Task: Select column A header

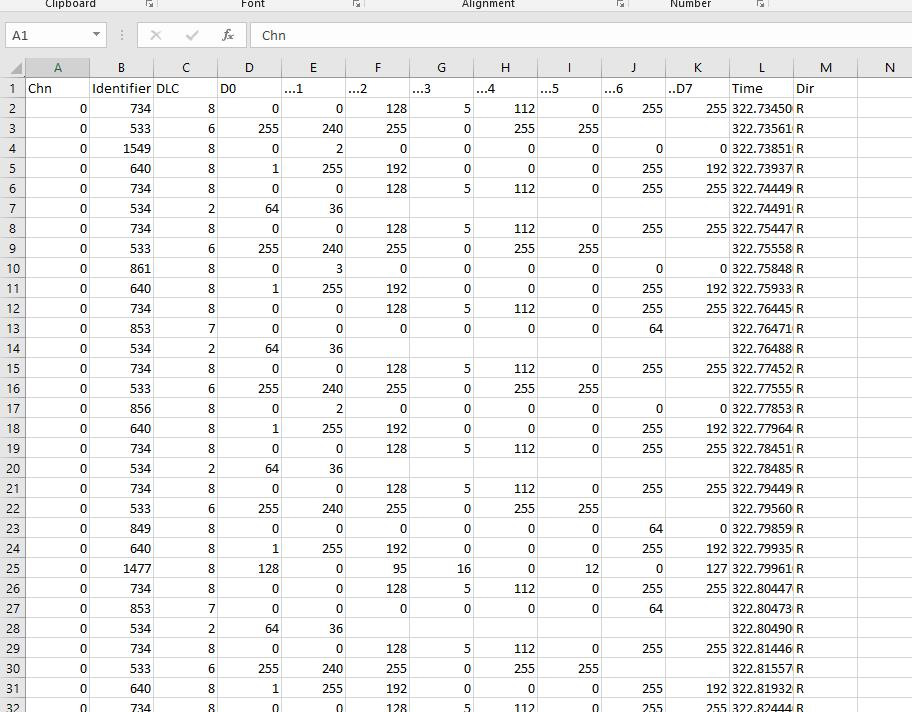Action: point(58,68)
